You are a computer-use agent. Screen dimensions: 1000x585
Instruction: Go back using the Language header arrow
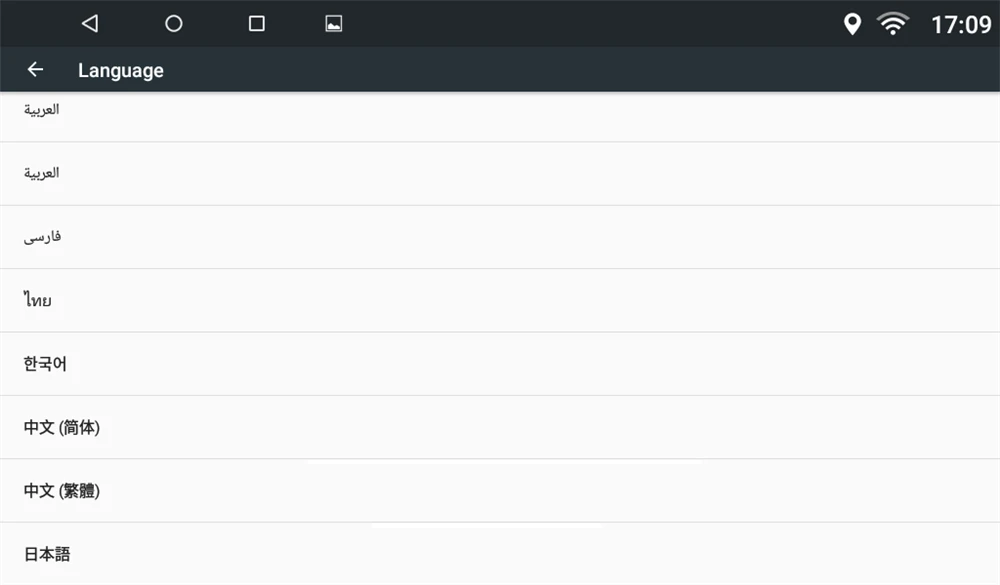point(36,70)
